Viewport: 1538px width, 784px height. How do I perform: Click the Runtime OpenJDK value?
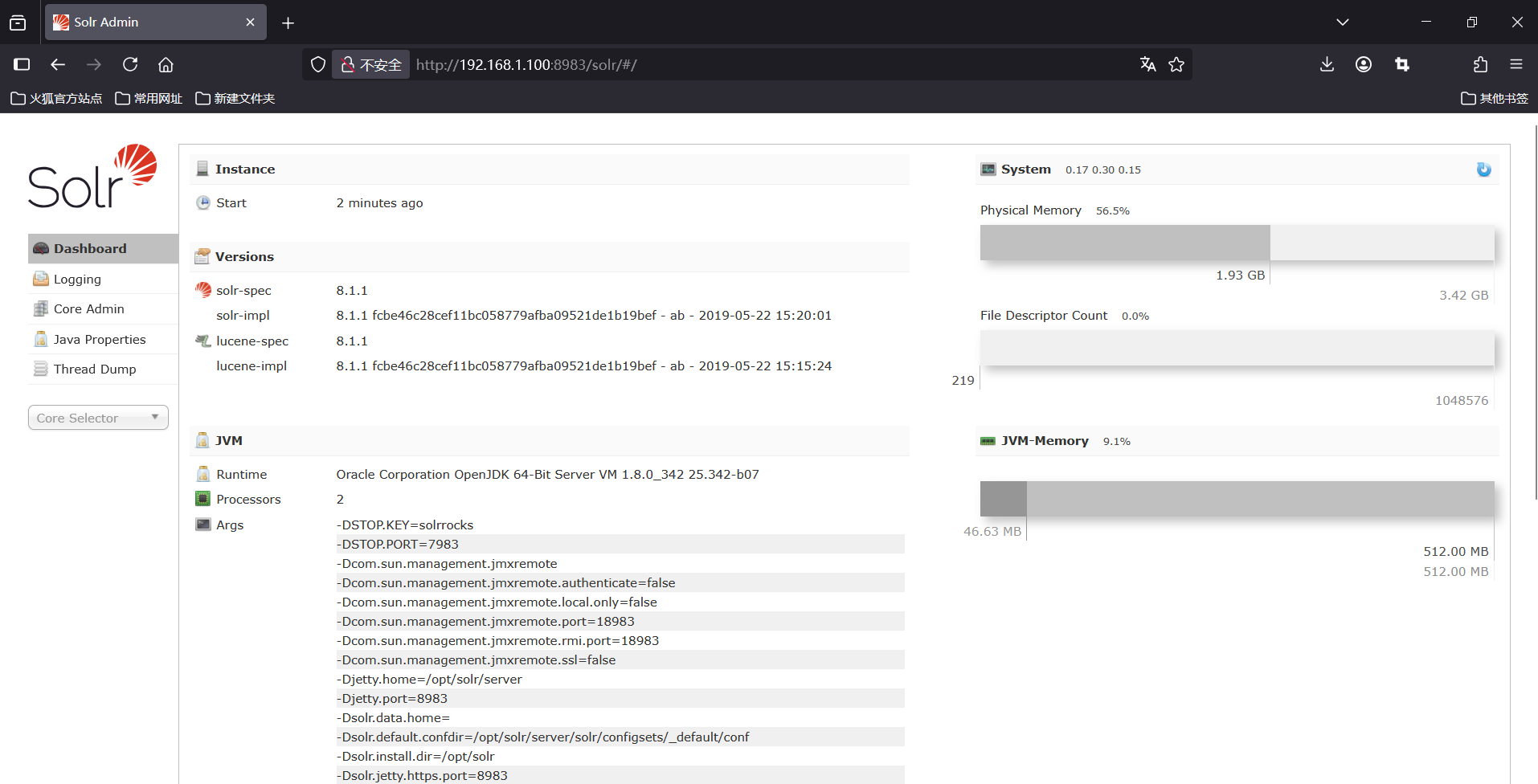pyautogui.click(x=547, y=475)
